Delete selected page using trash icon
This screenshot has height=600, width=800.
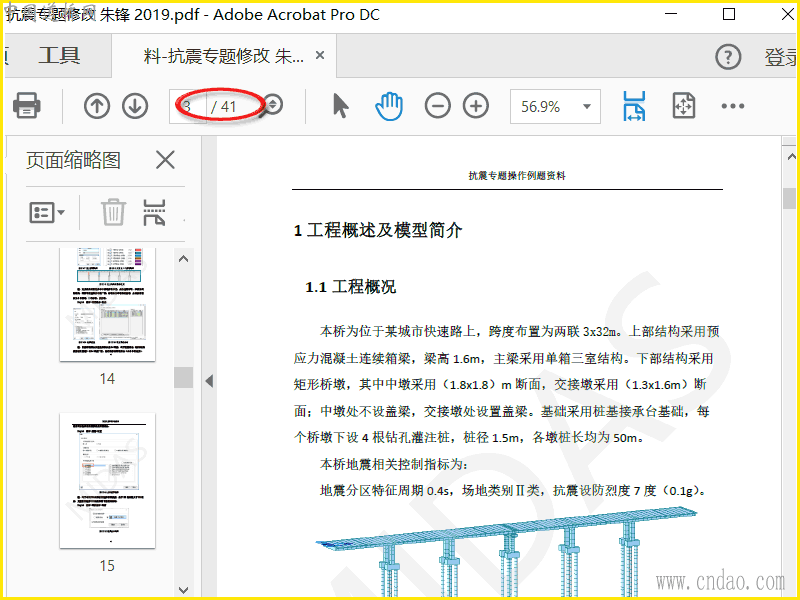(113, 212)
